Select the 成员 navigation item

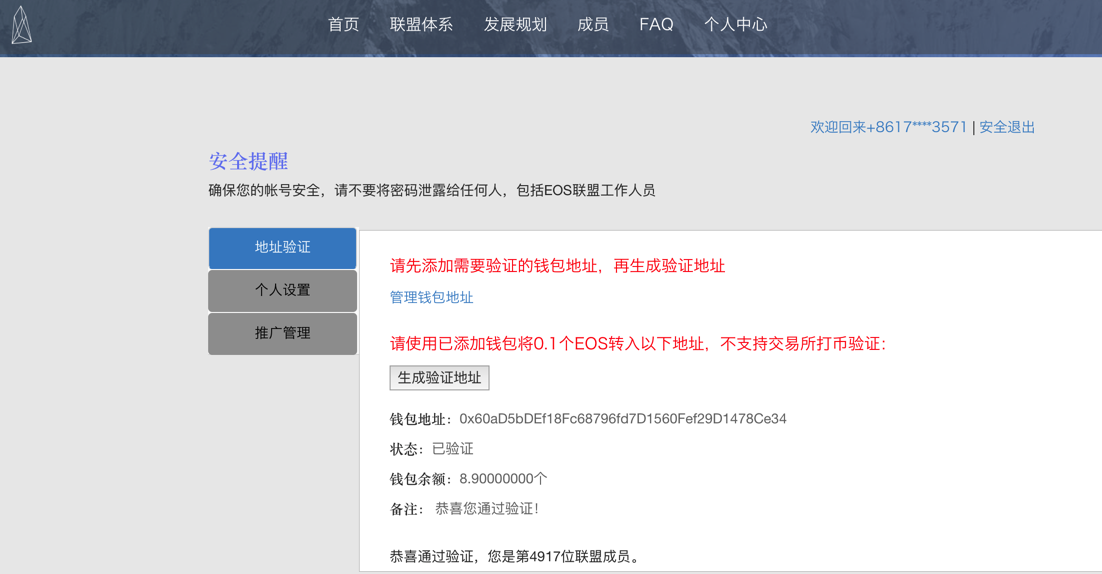[592, 25]
